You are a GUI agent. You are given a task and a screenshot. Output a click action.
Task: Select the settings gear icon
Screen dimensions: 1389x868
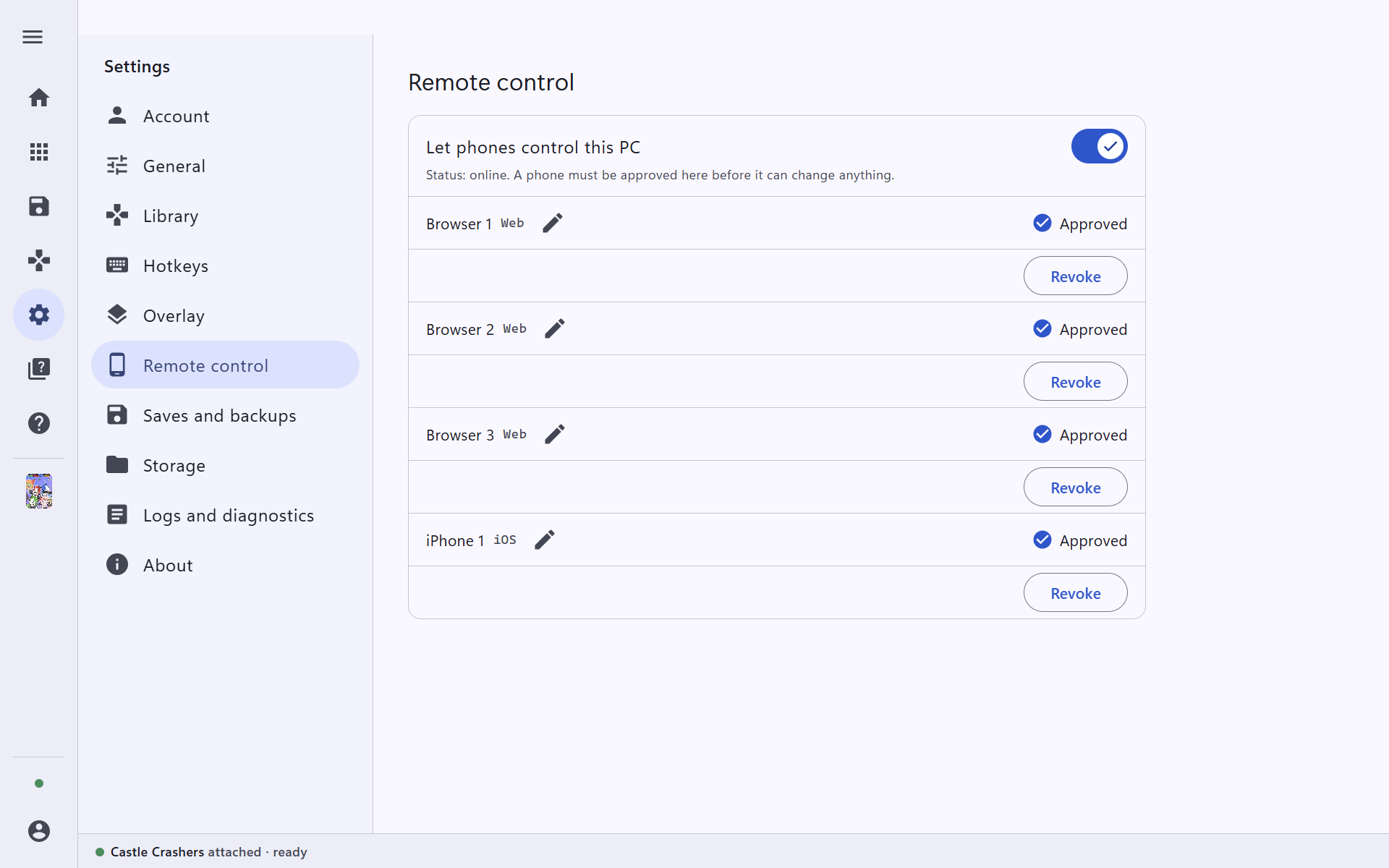click(x=39, y=315)
